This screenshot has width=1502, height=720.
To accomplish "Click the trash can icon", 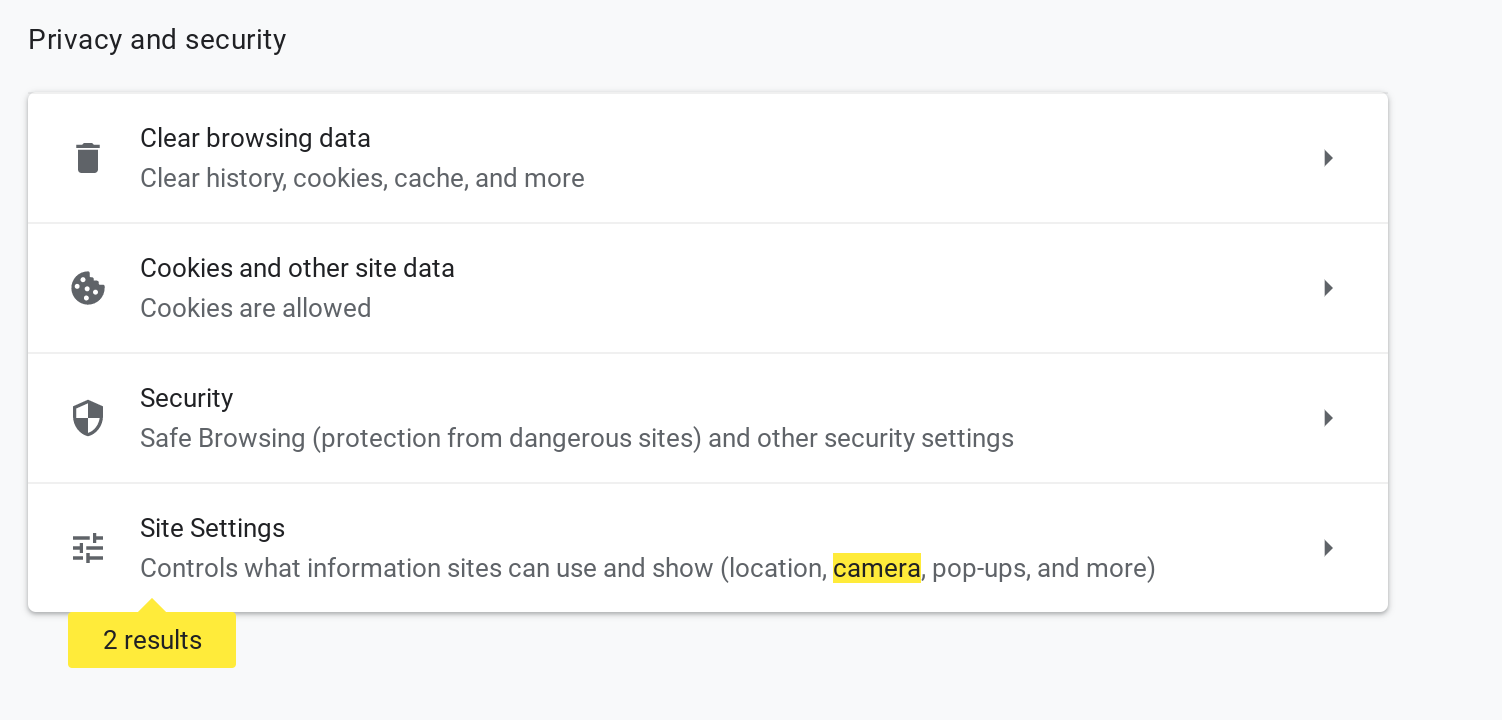I will [x=88, y=158].
